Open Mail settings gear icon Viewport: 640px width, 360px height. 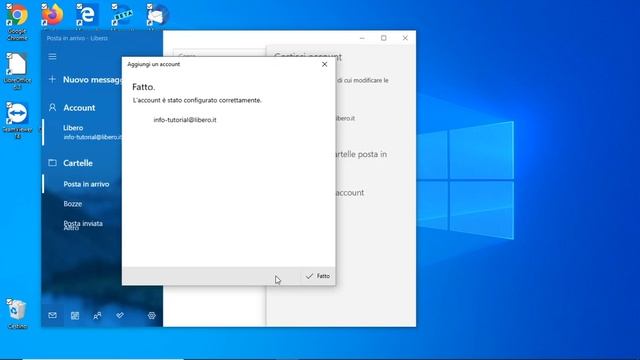(x=151, y=315)
